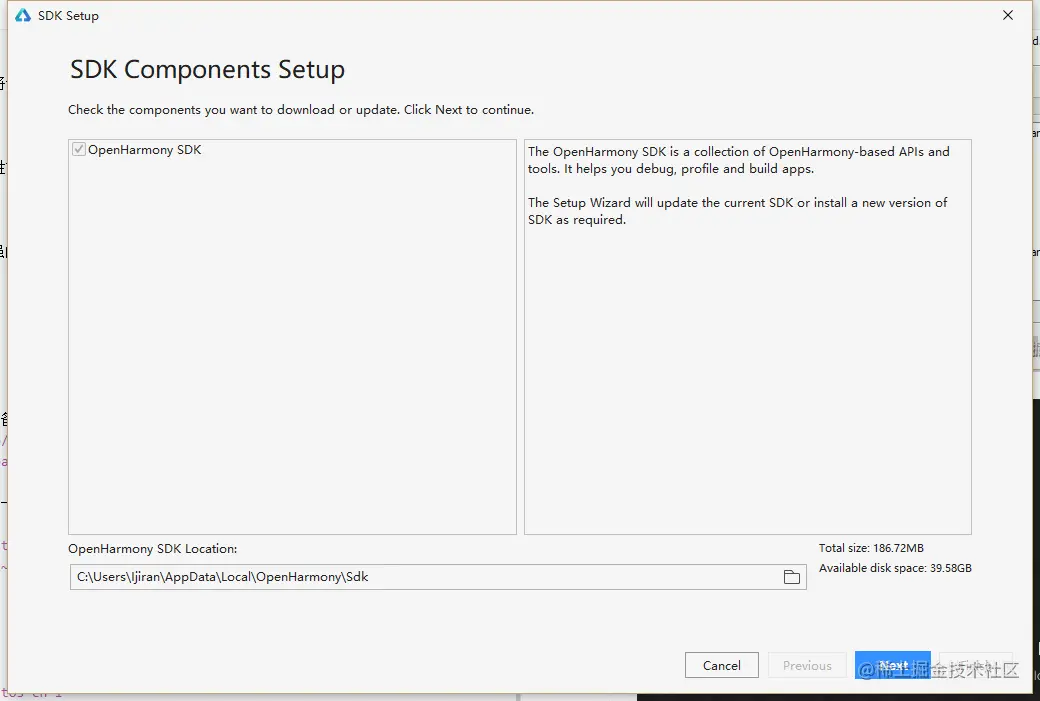Click the folder browse icon for SDK location
The height and width of the screenshot is (701, 1040).
click(x=791, y=577)
